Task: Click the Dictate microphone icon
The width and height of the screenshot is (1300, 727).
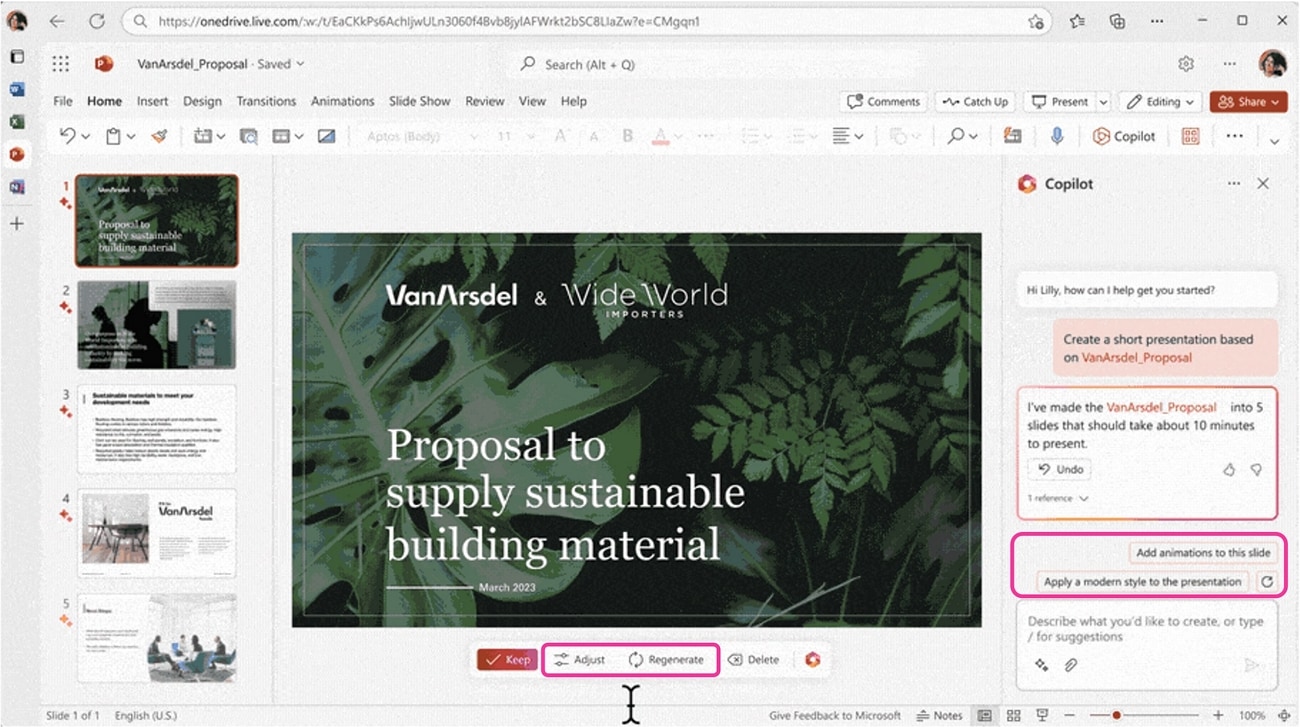Action: (x=1057, y=136)
